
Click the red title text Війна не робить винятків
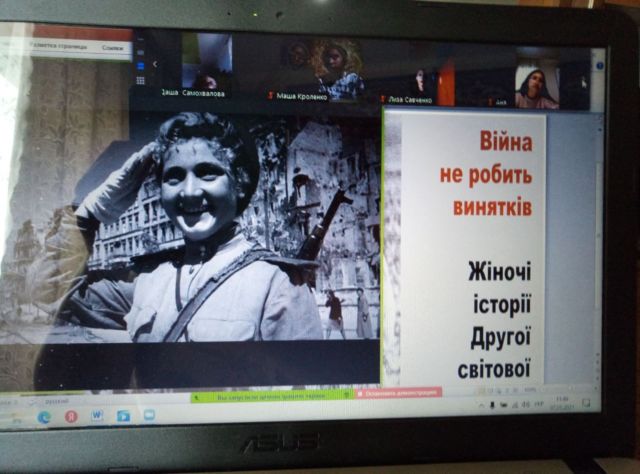pos(486,175)
